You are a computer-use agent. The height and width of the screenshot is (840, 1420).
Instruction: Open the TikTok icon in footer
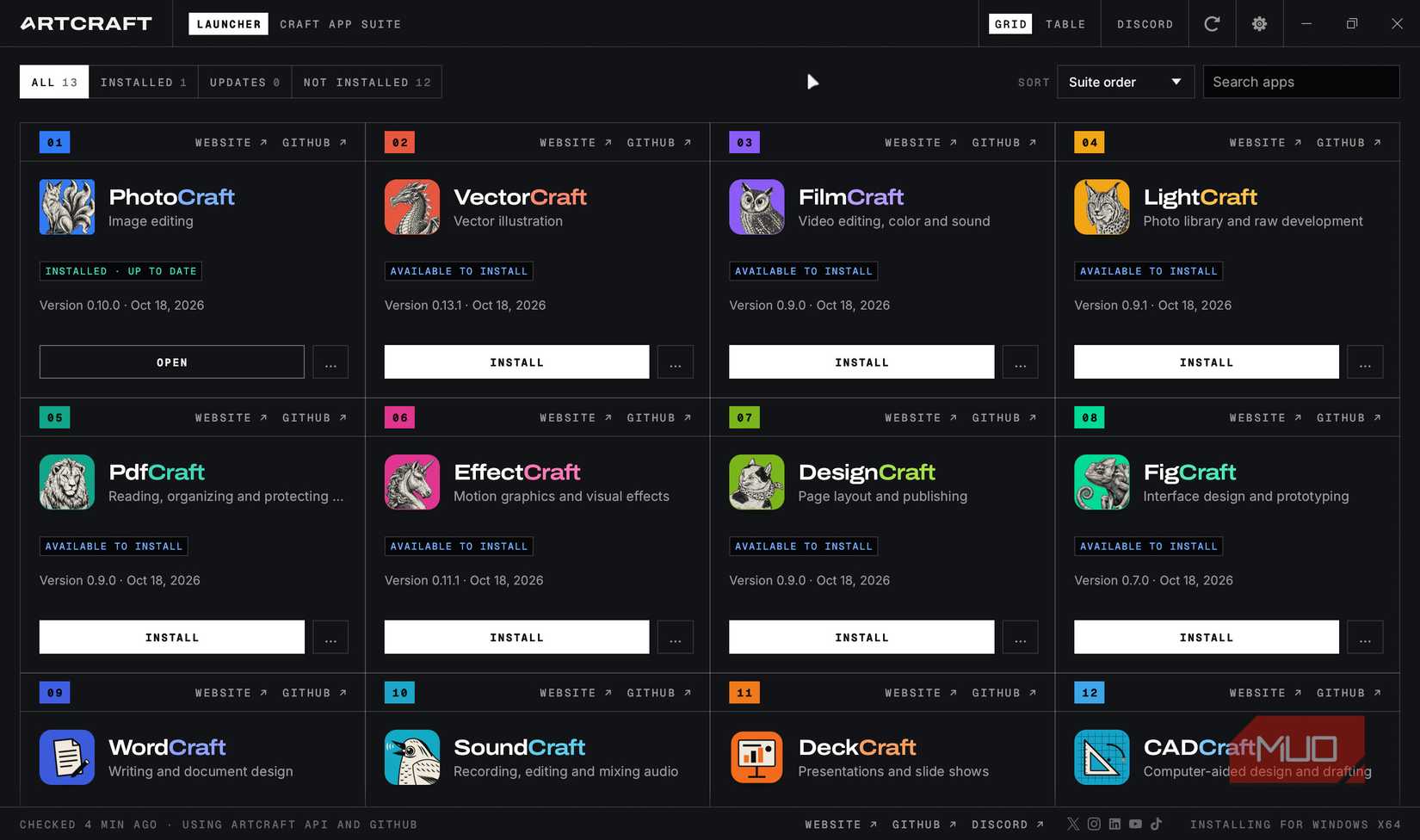[x=1156, y=824]
